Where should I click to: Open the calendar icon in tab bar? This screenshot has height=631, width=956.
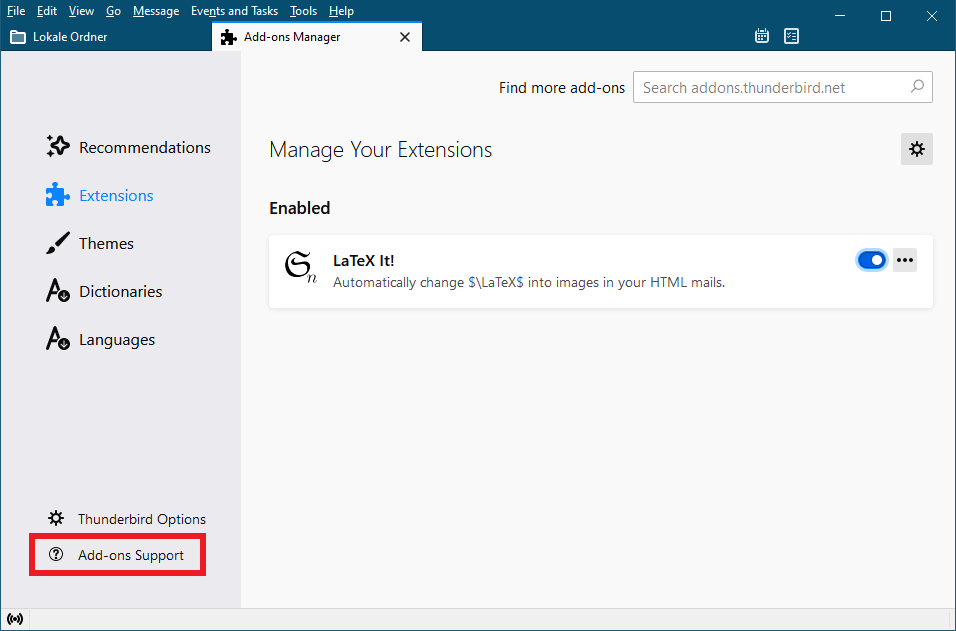coord(762,37)
